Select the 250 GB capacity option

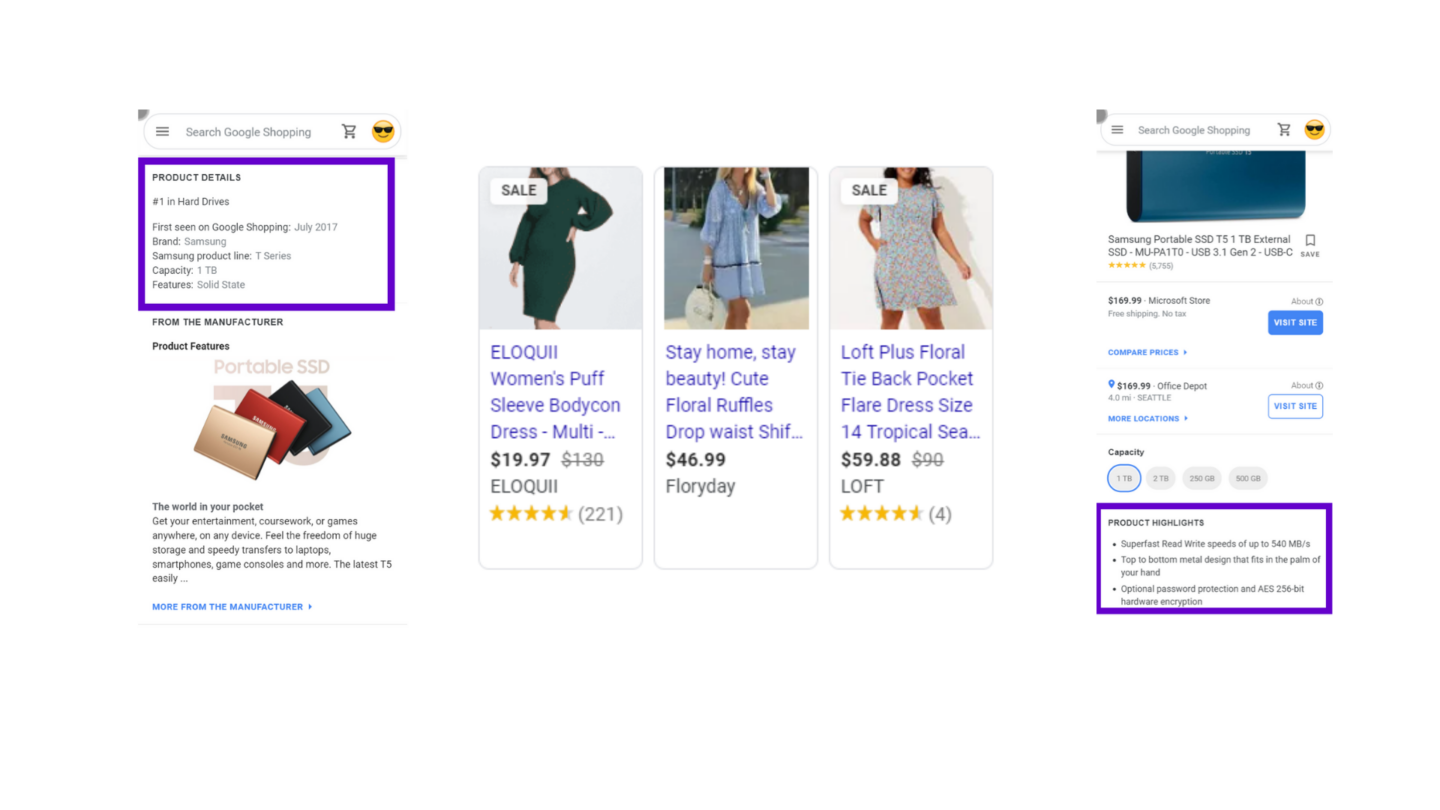pos(1202,479)
